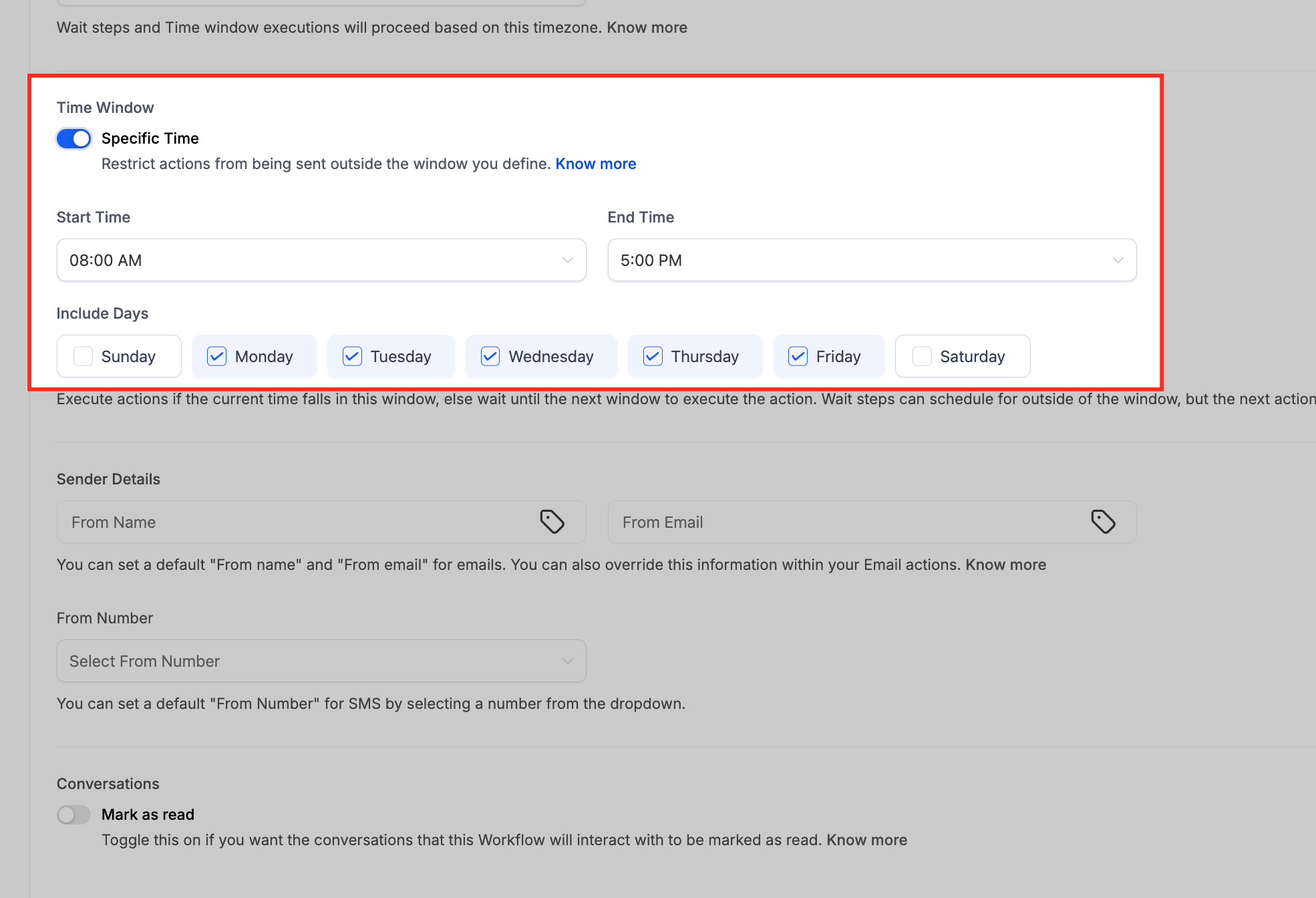The width and height of the screenshot is (1316, 898).
Task: Expand the End Time dropdown
Action: (872, 260)
